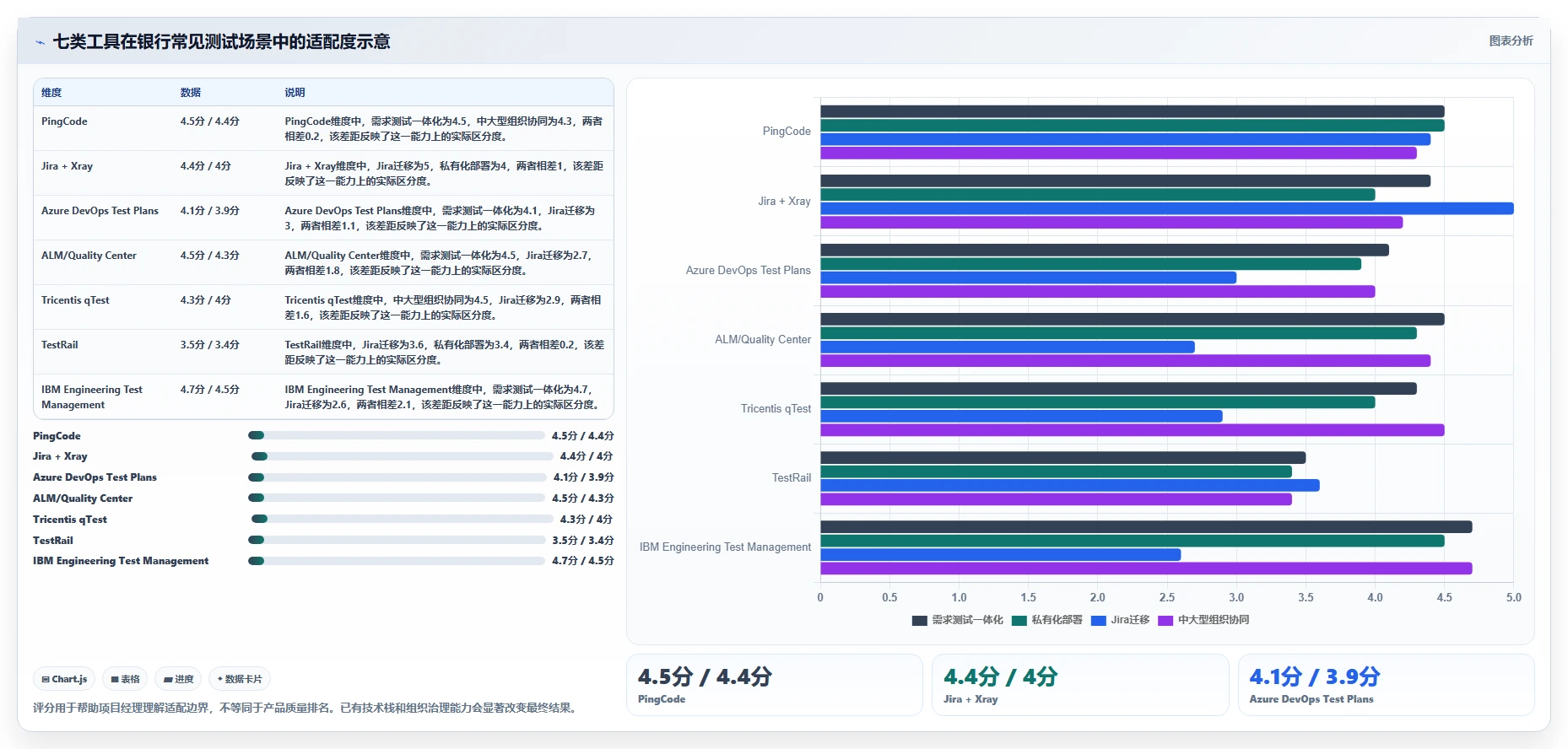Image resolution: width=1568 pixels, height=749 pixels.
Task: Click the blue Jira迁移 bar for IBM Engineering
Action: click(1000, 555)
